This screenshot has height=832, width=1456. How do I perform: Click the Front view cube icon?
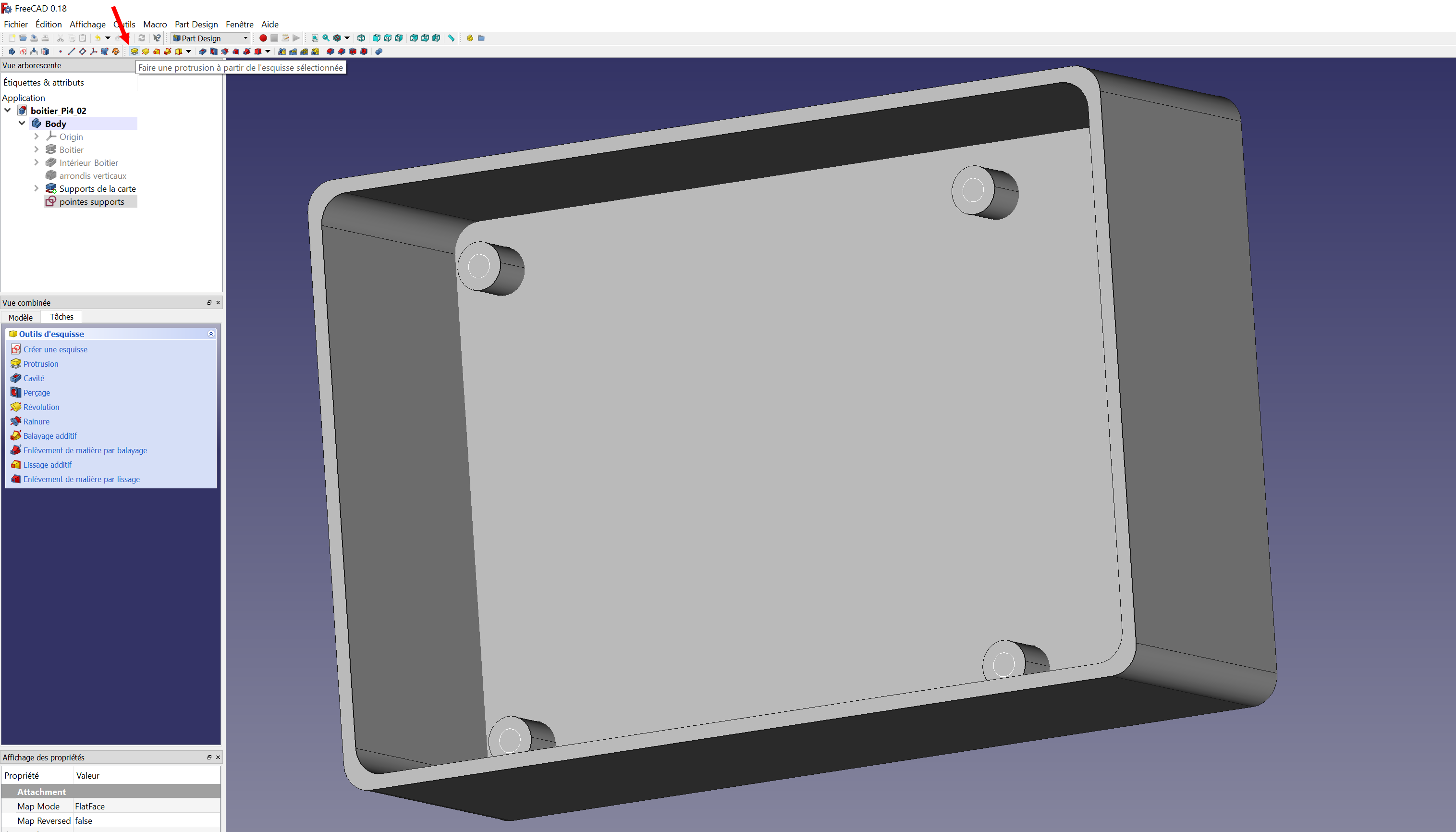tap(376, 38)
